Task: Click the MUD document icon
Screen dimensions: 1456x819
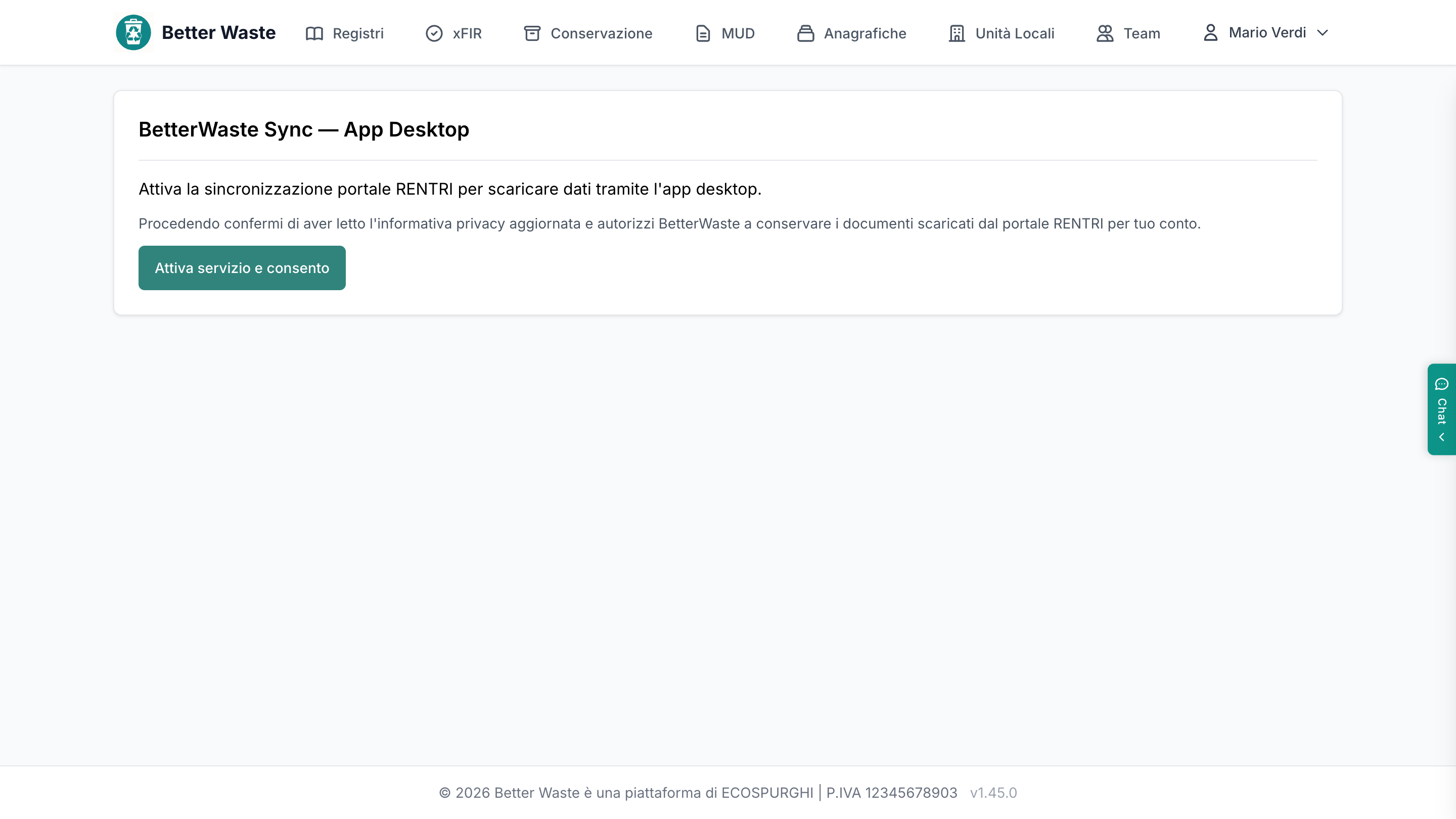Action: (x=703, y=33)
